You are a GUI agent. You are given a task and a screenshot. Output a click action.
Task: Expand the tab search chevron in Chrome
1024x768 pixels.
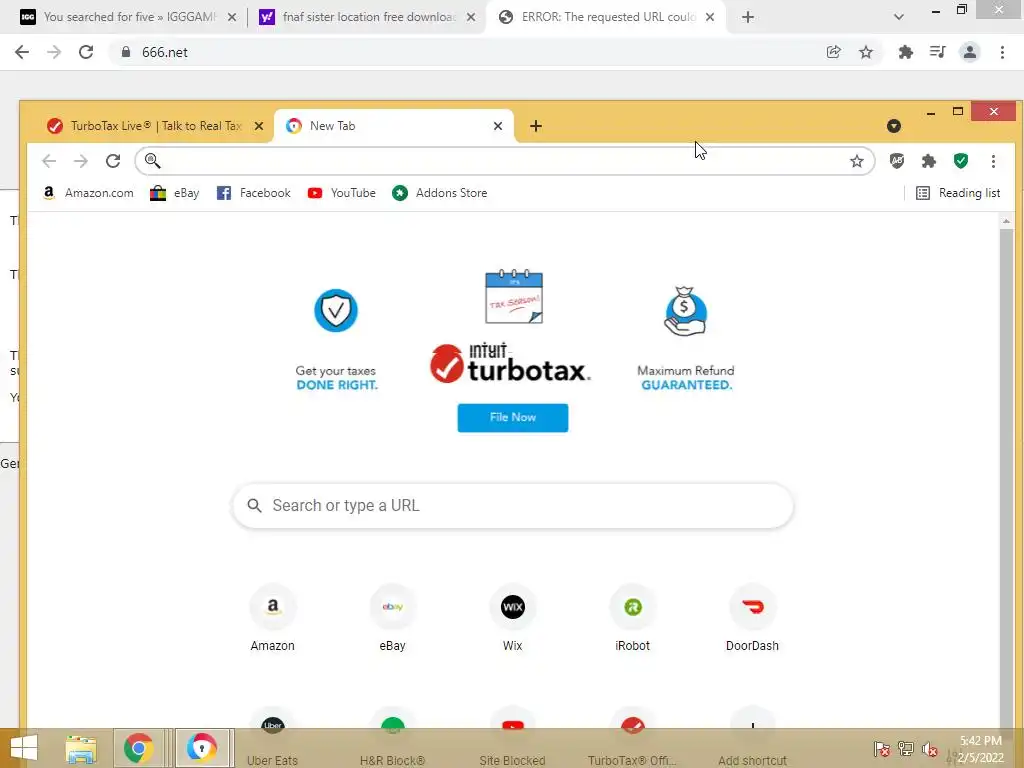point(899,17)
